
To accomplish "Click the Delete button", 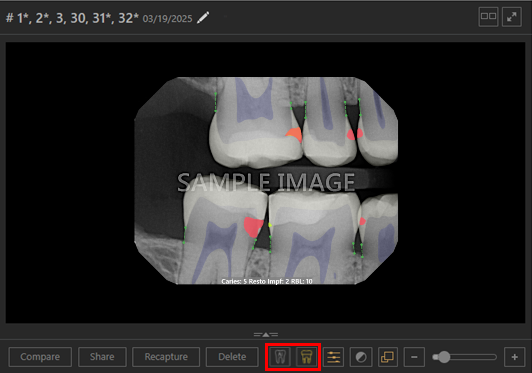I will point(232,357).
